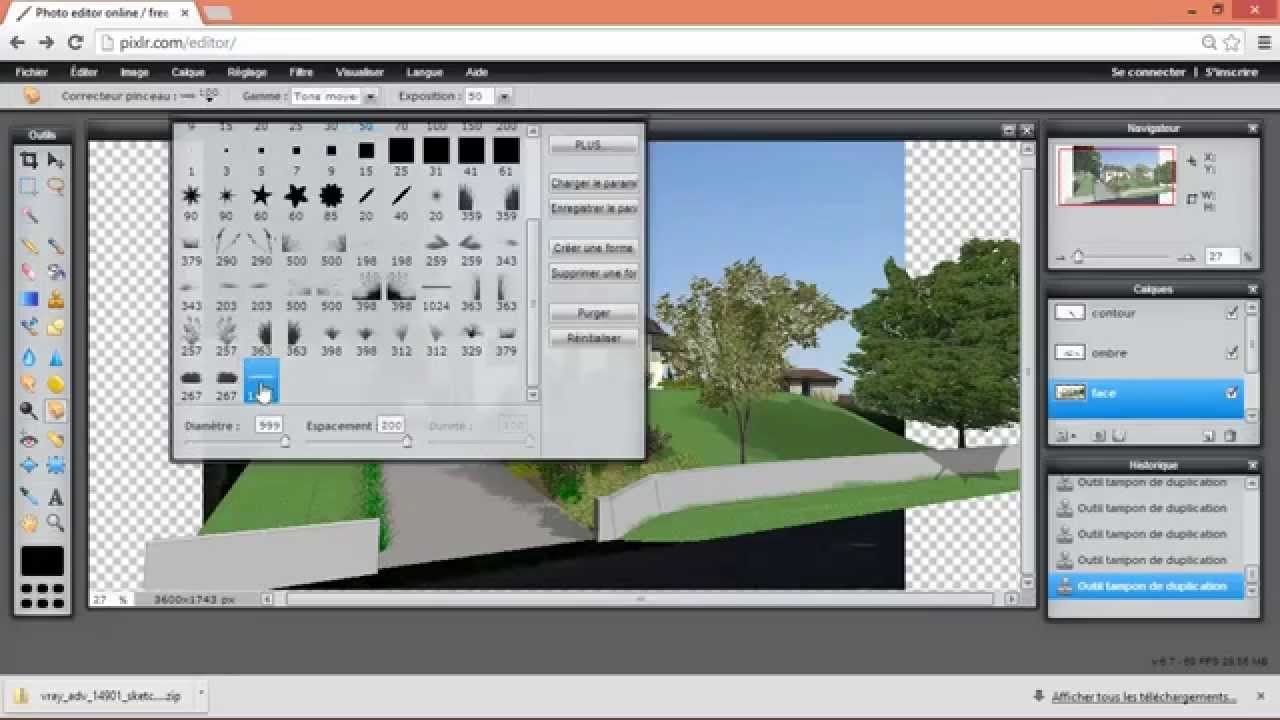Click the PLUS... button in brush panel
1280x720 pixels.
pos(594,145)
